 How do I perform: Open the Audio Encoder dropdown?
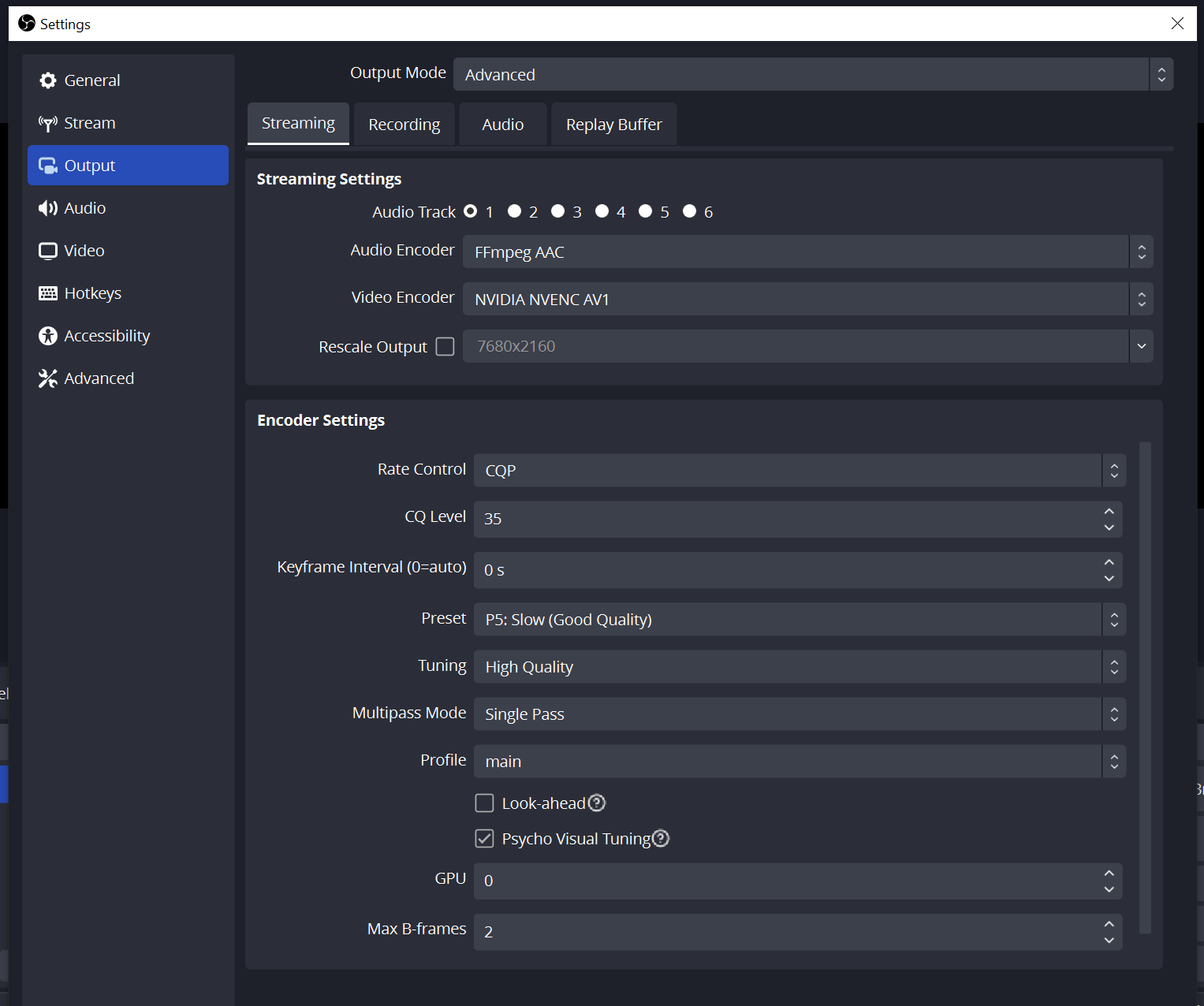coord(807,251)
